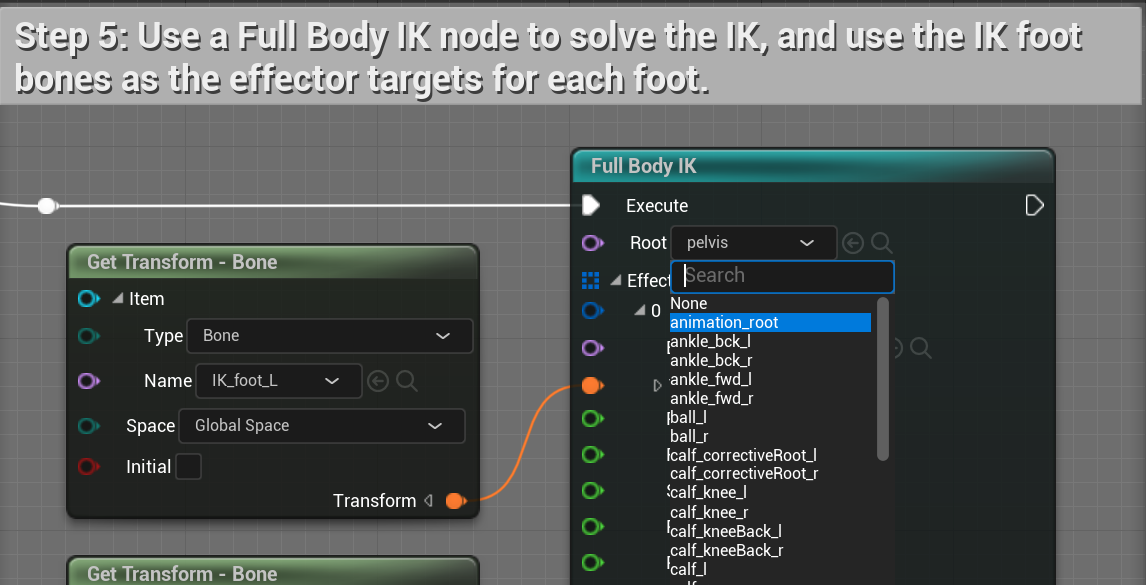Screen dimensions: 1146x585
Task: Toggle the Initial checkbox
Action: tap(189, 467)
